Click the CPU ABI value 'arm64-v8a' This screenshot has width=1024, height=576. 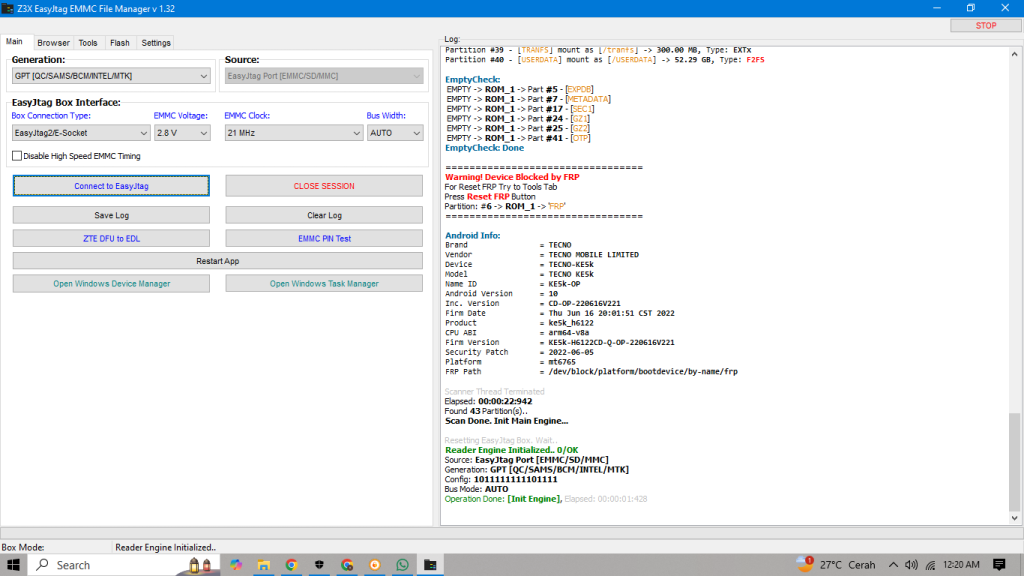(x=569, y=332)
